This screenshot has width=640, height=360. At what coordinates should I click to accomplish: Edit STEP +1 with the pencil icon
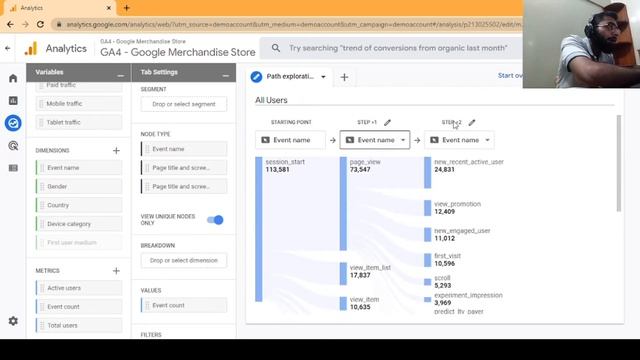[x=387, y=122]
